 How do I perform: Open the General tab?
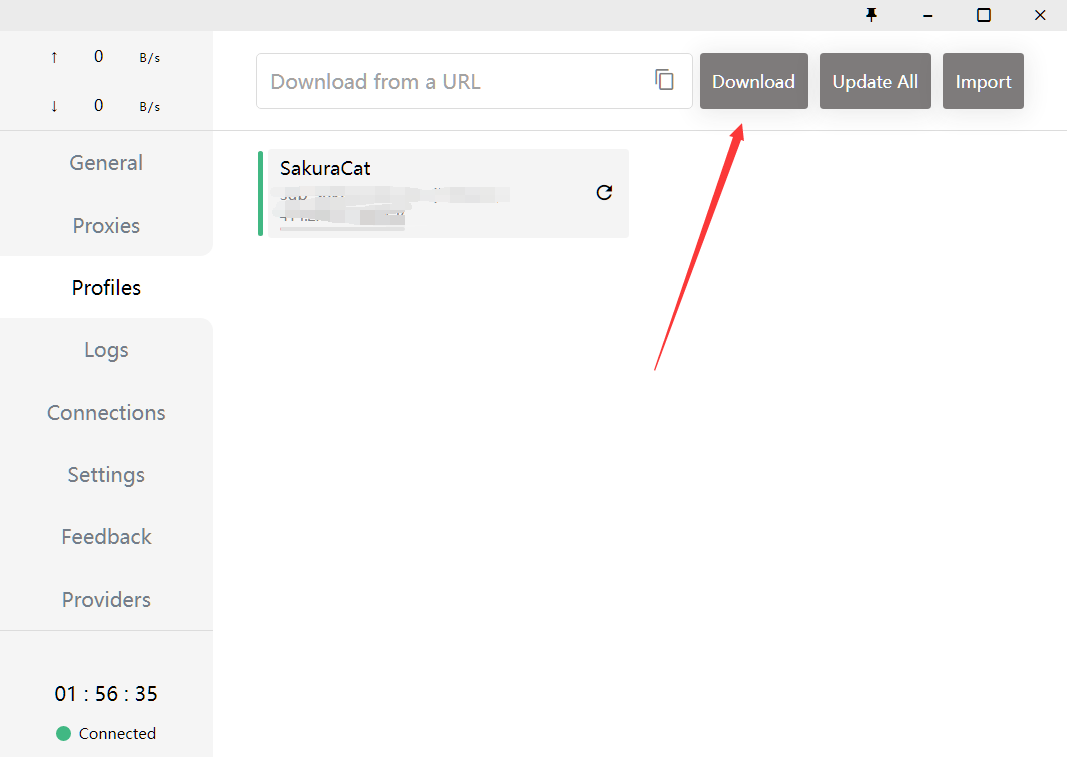[x=106, y=163]
